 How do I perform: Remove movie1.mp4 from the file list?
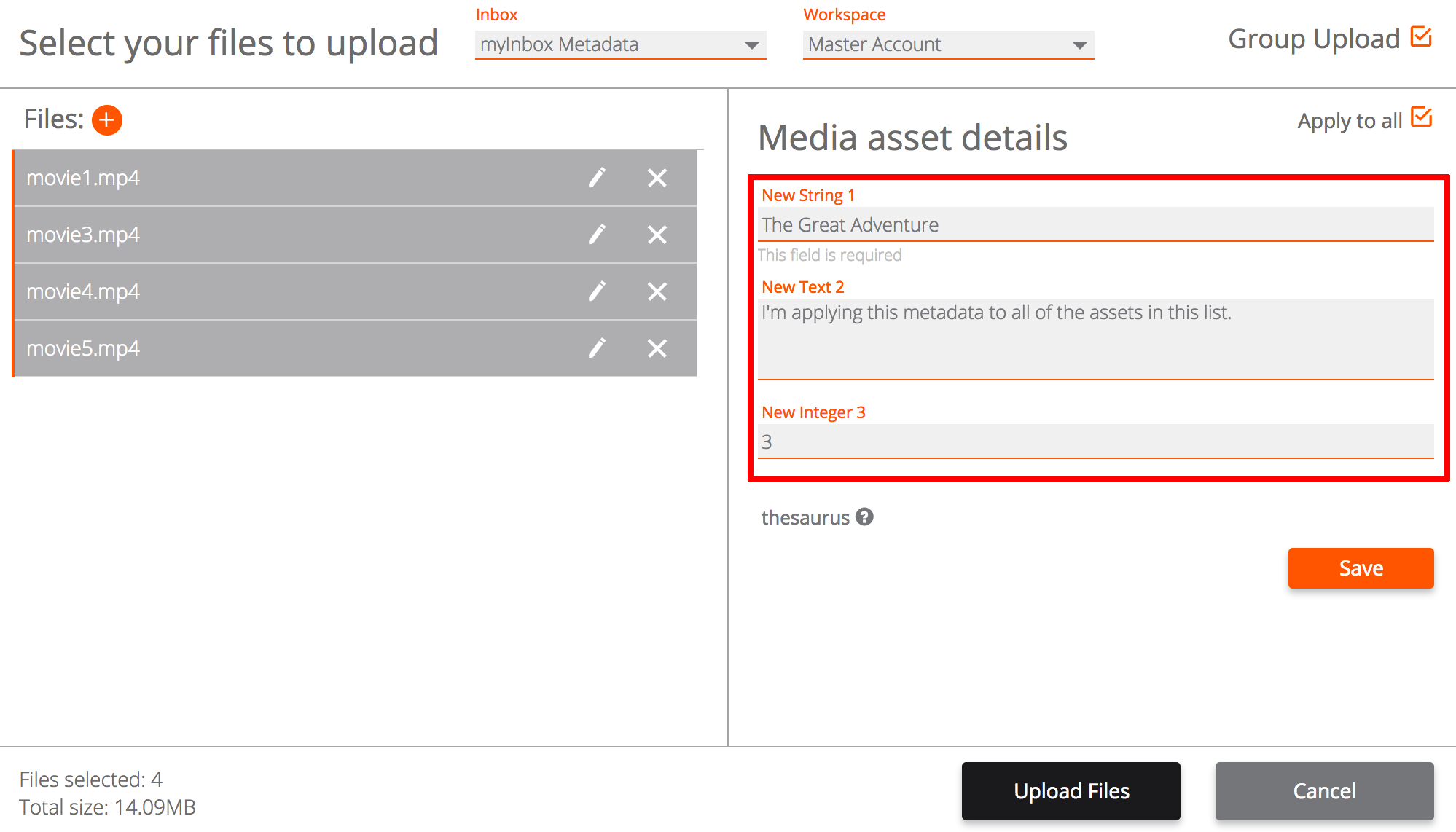pyautogui.click(x=657, y=178)
